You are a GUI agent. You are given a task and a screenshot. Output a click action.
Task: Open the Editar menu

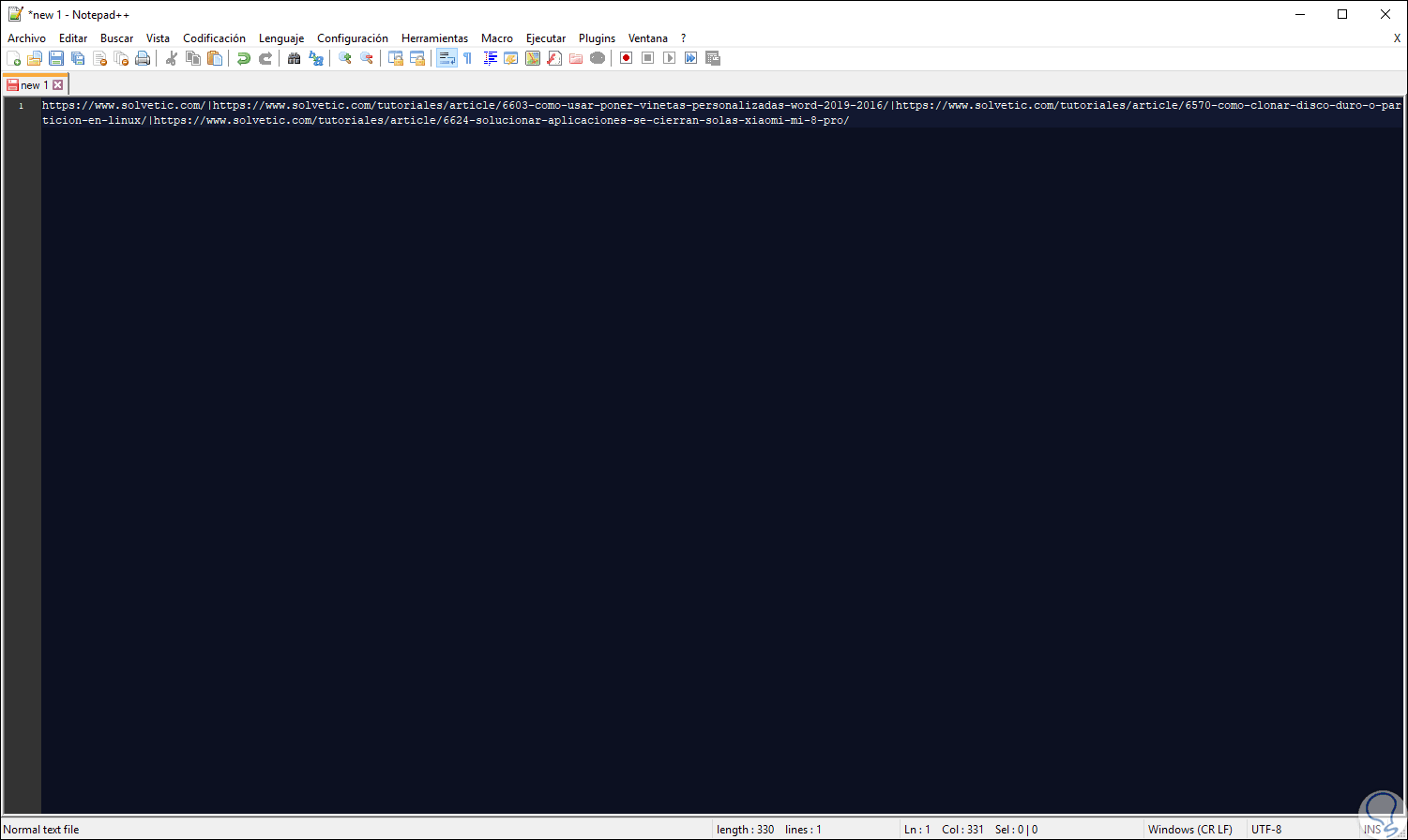tap(73, 38)
